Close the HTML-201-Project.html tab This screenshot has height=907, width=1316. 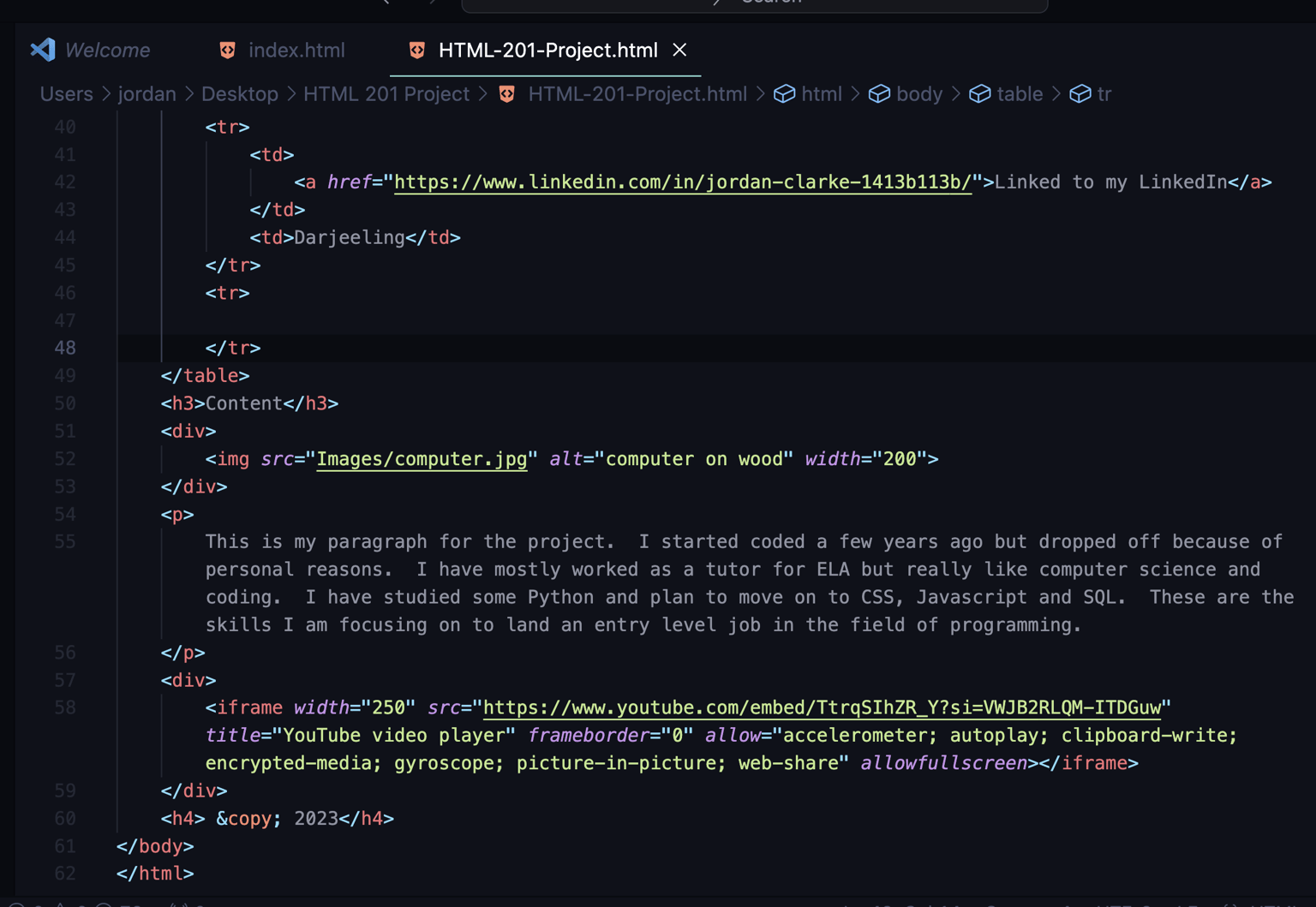coord(680,51)
